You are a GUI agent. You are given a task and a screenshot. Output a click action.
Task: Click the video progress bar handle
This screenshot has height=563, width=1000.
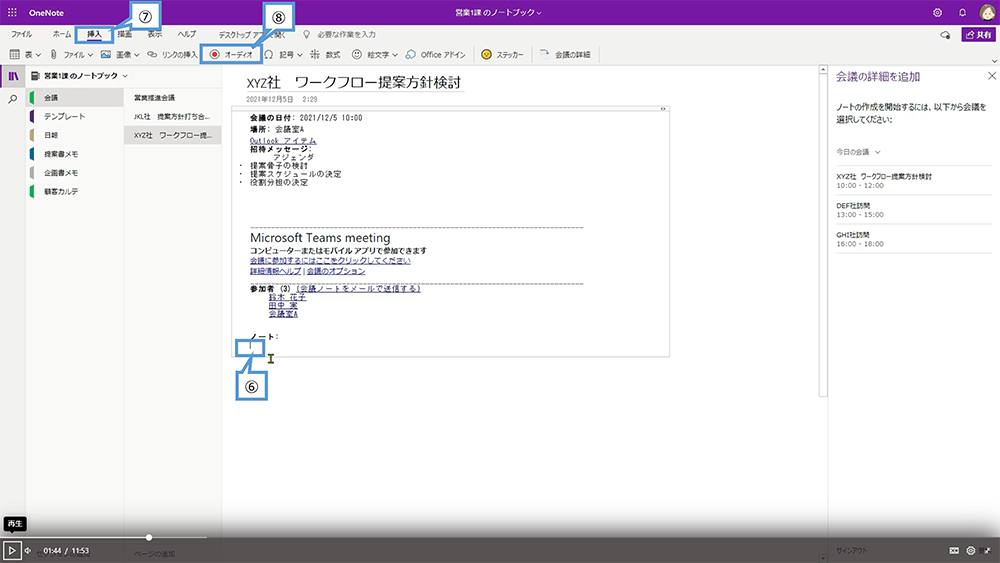149,537
